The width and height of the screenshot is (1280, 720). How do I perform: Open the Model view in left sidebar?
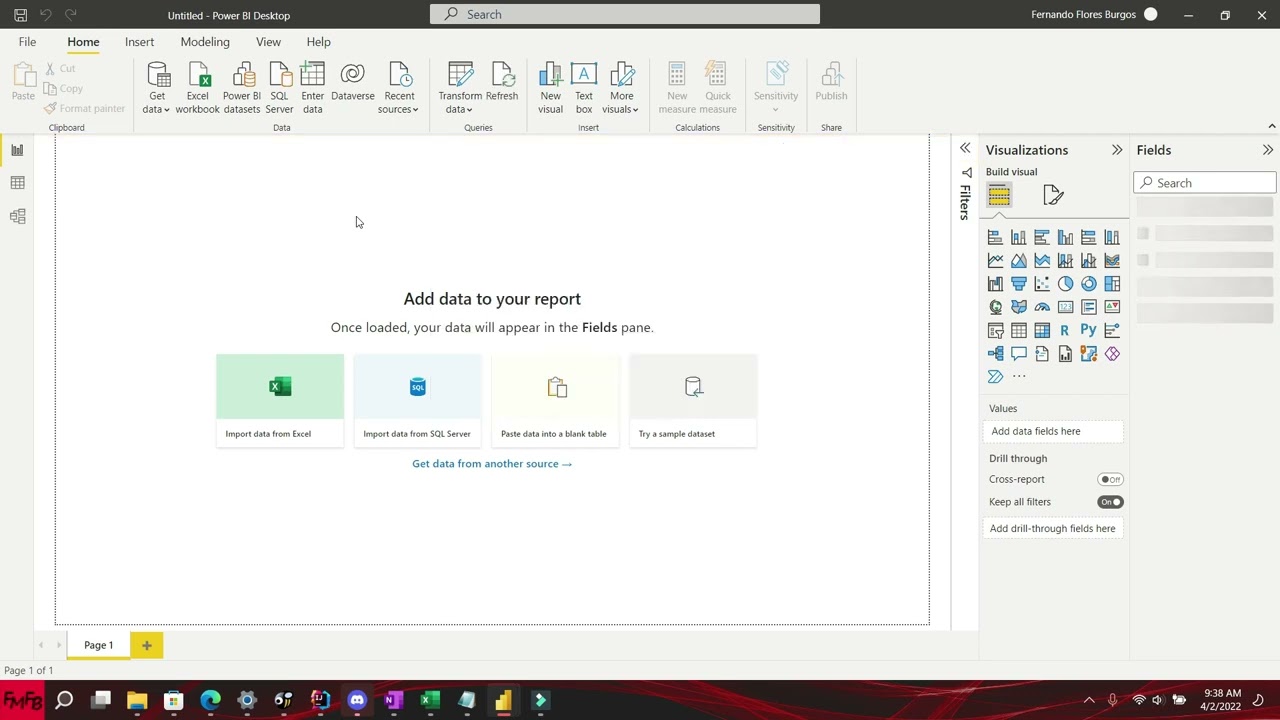tap(17, 216)
